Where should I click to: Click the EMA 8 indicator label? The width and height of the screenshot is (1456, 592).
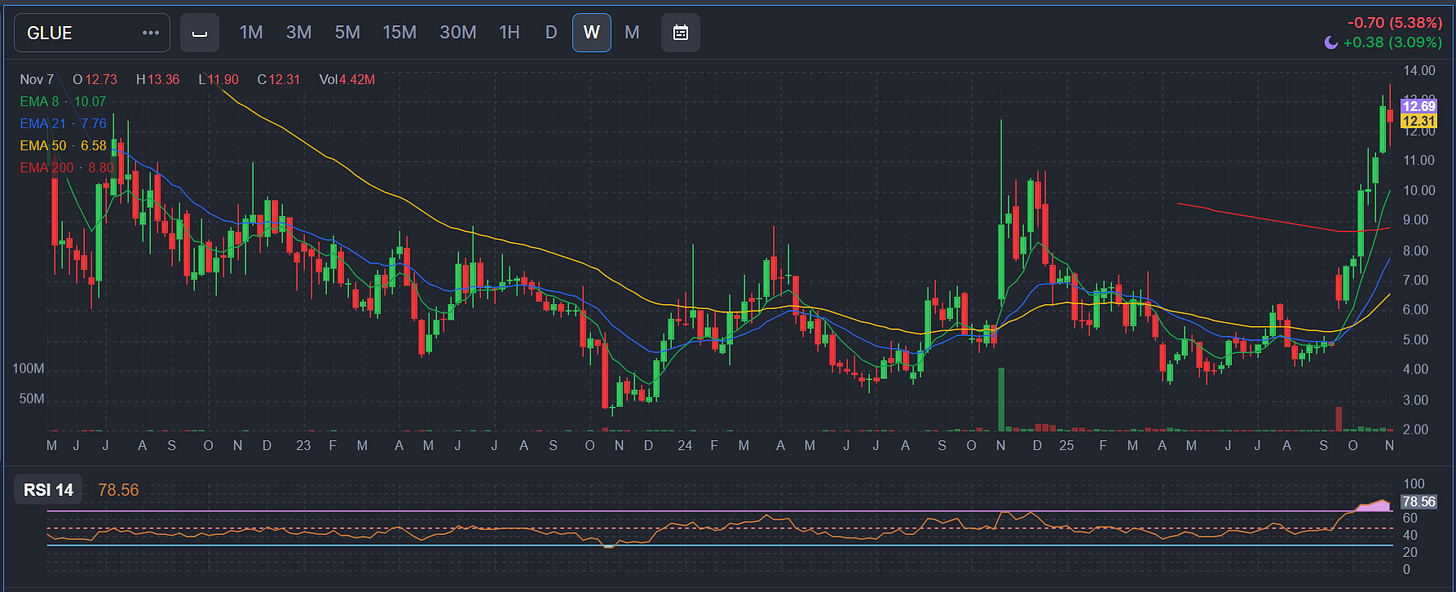coord(62,101)
